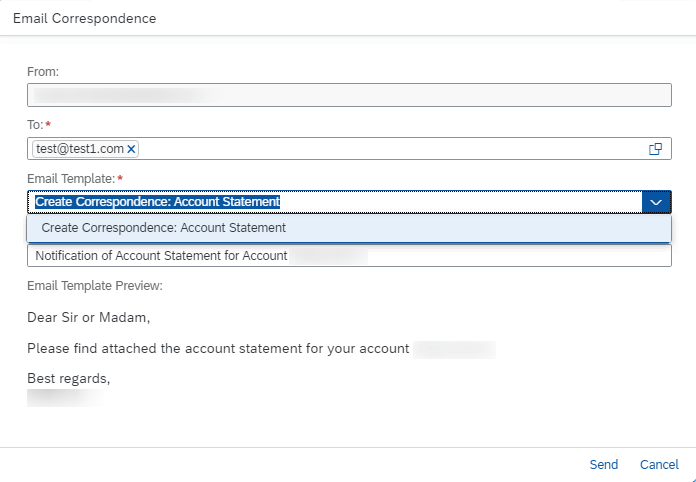Expand the Email Template dropdown arrow
The width and height of the screenshot is (696, 482).
pyautogui.click(x=656, y=202)
